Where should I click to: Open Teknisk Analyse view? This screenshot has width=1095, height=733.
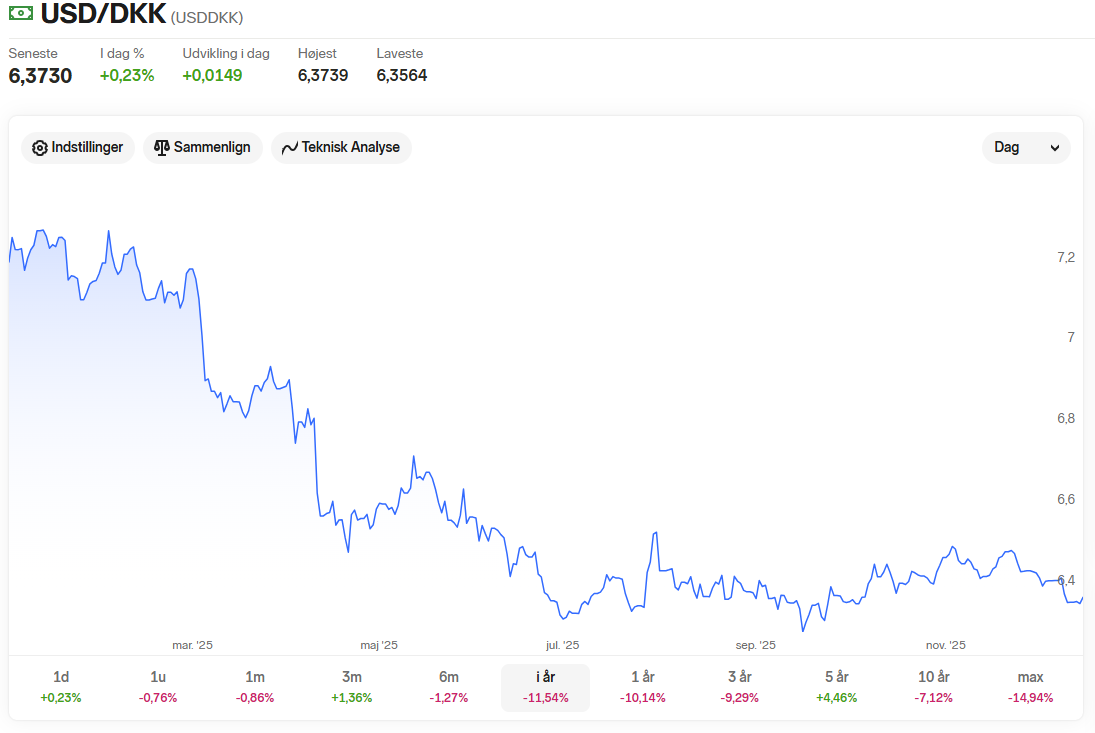[x=341, y=148]
